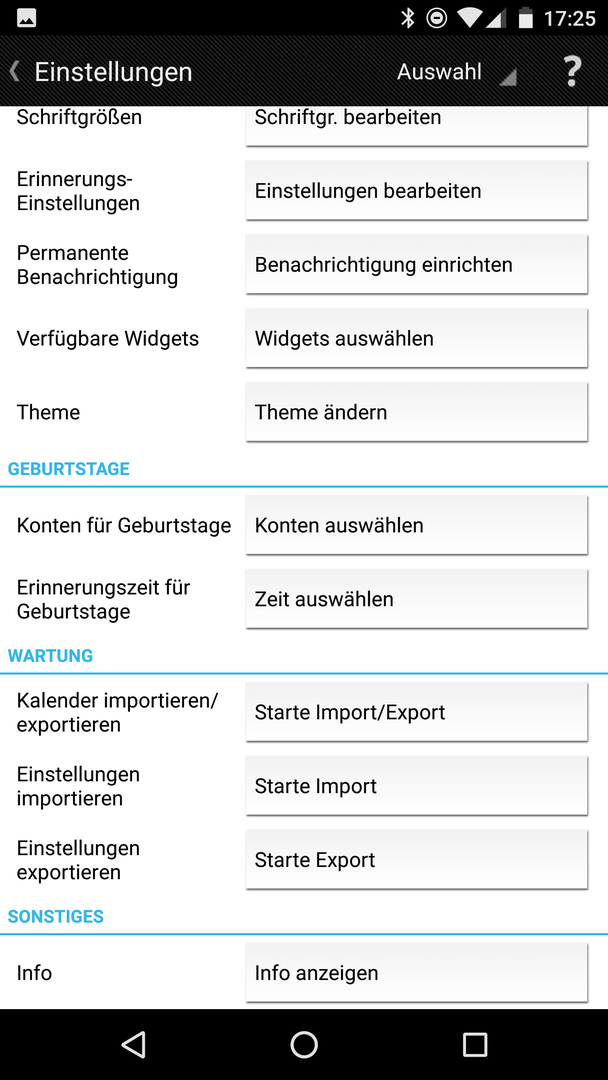Open help via the question mark icon
Viewport: 608px width, 1080px height.
(x=572, y=72)
